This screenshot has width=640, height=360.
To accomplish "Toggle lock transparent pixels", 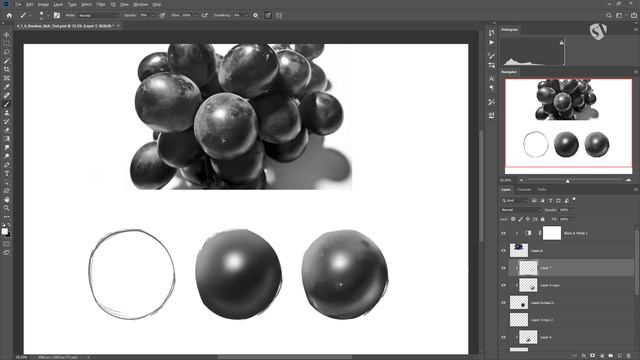I will (513, 219).
